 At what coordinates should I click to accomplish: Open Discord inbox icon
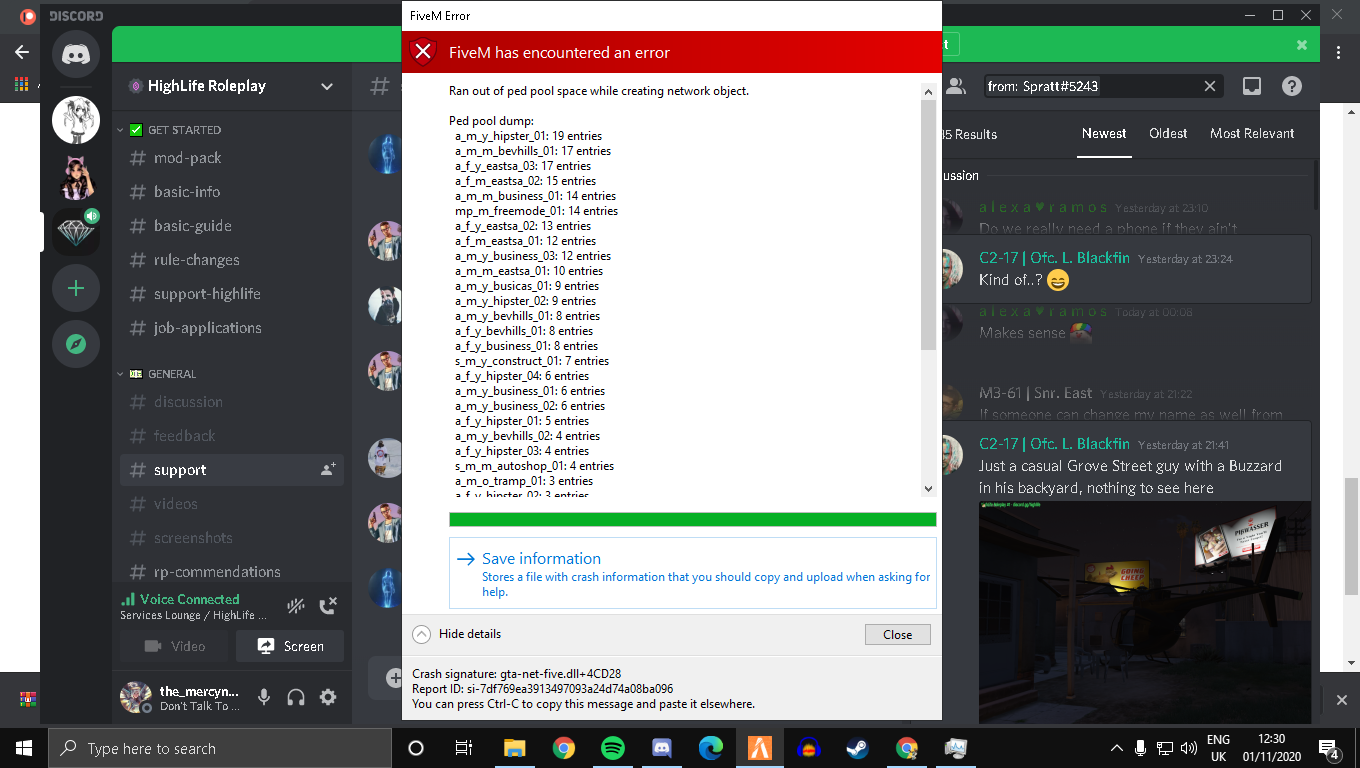[x=1252, y=86]
